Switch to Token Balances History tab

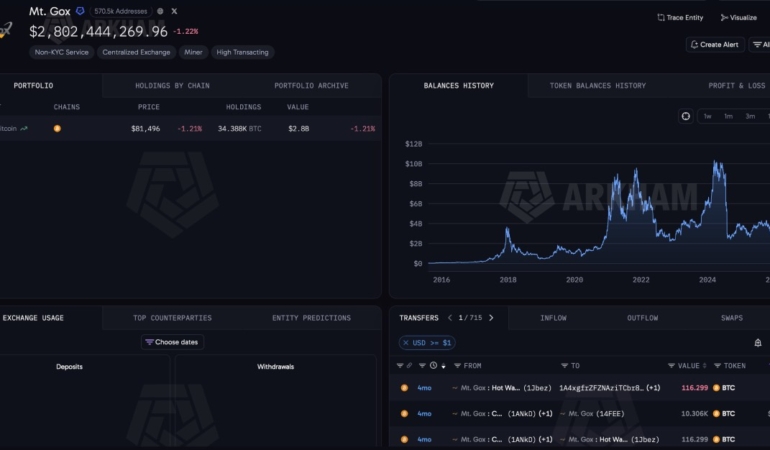(x=598, y=85)
